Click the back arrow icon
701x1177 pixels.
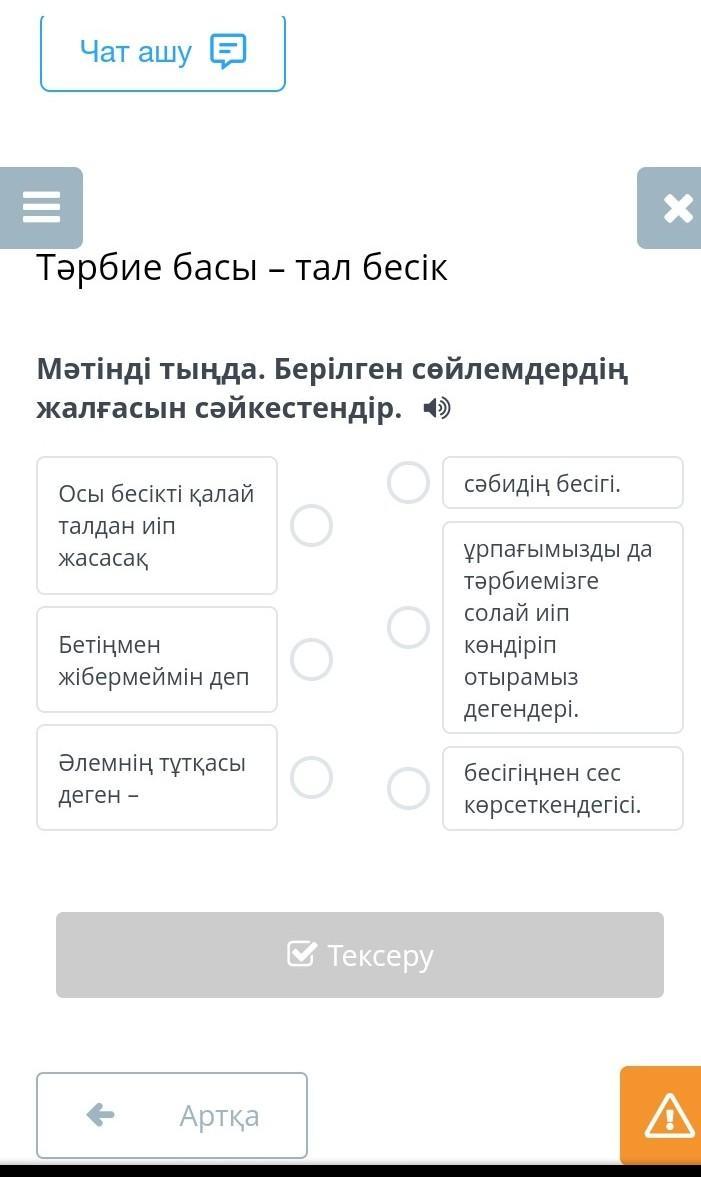pos(101,1114)
